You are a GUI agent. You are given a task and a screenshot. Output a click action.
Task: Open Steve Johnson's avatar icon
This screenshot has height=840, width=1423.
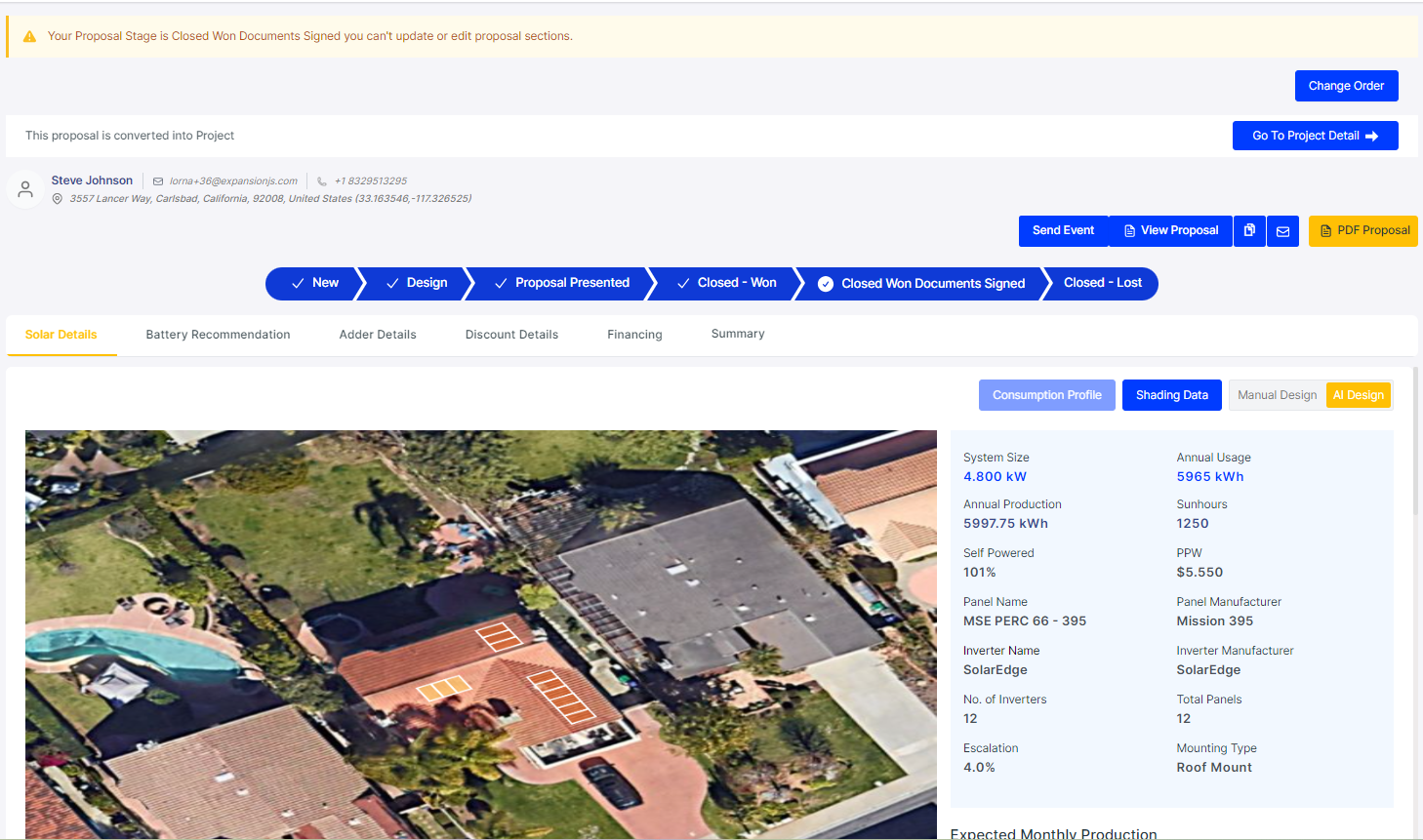click(24, 188)
